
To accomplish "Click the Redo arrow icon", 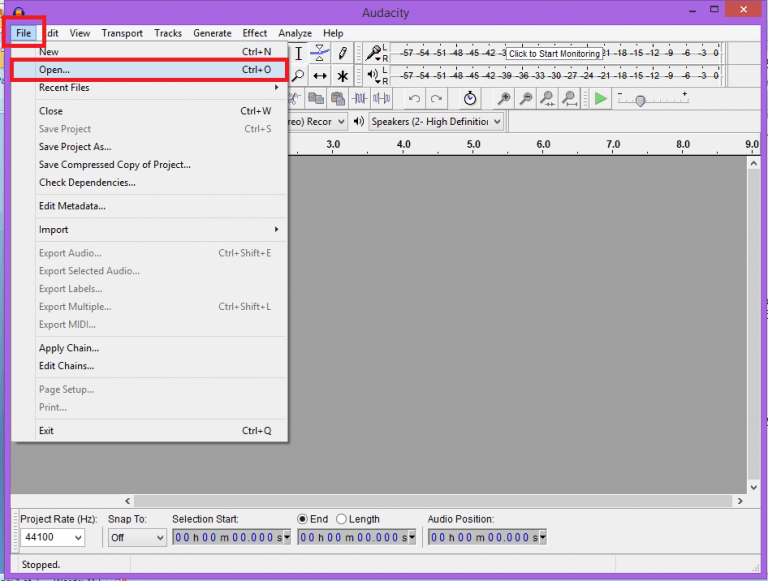I will (436, 99).
